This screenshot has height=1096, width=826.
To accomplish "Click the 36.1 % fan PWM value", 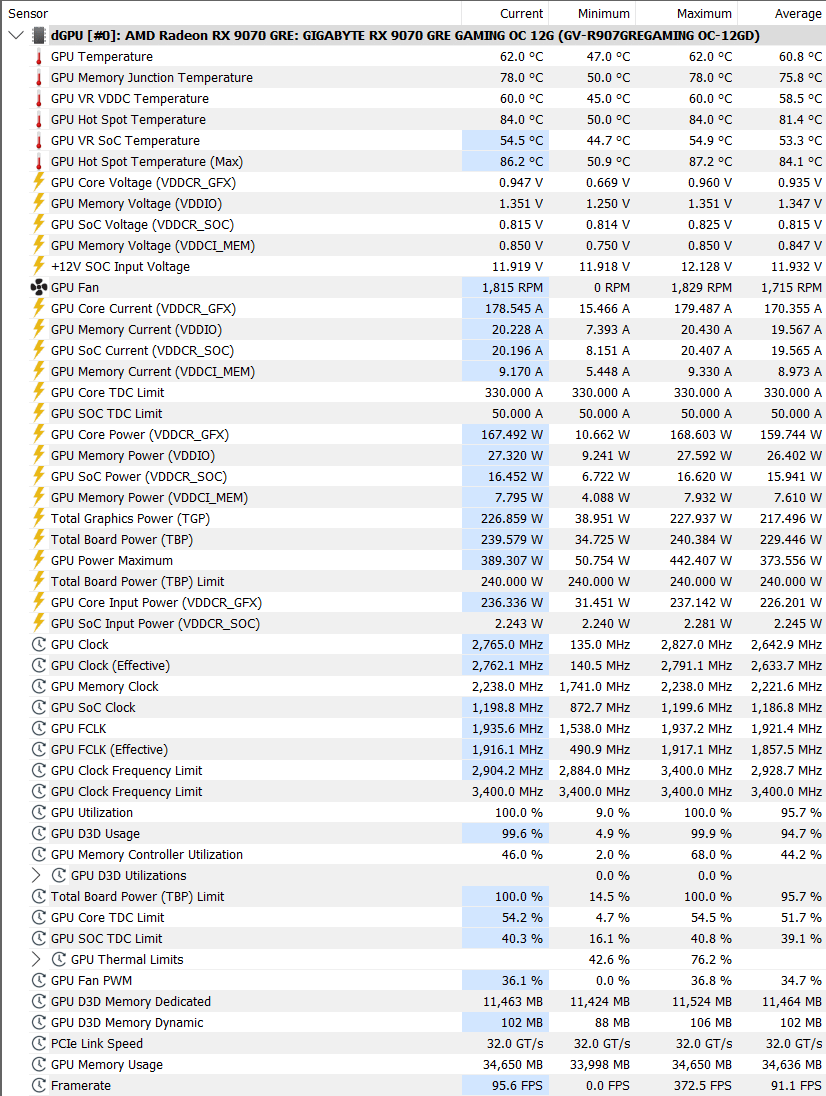I will tap(522, 981).
